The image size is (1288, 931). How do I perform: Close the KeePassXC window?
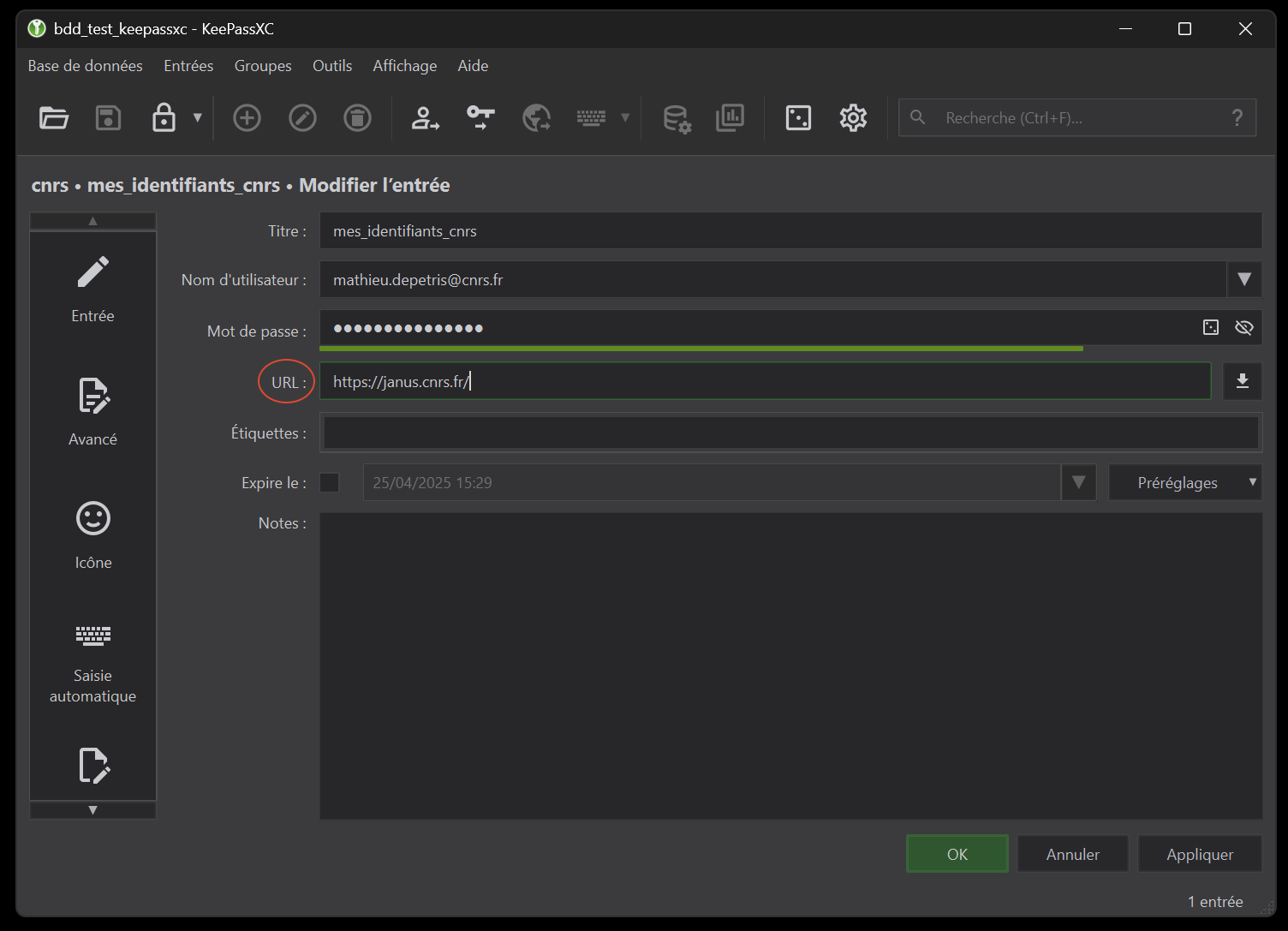tap(1245, 29)
